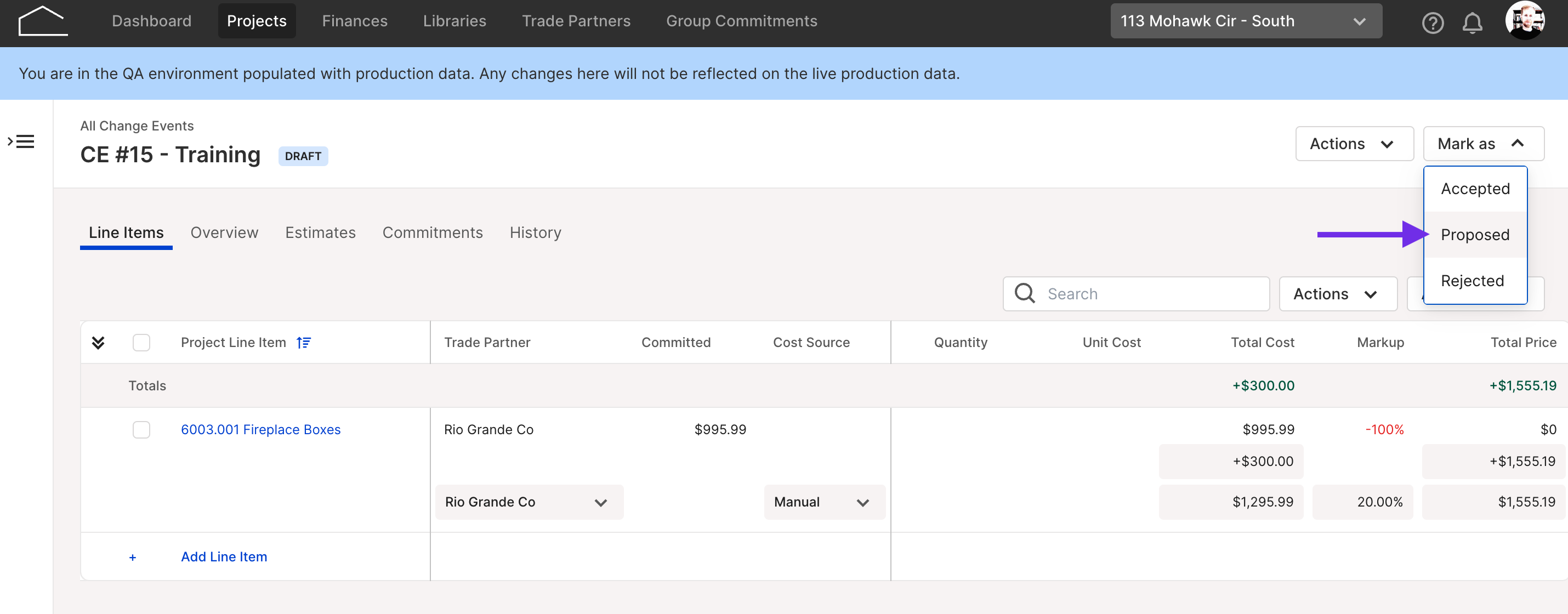Image resolution: width=1568 pixels, height=614 pixels.
Task: Click the house logo icon
Action: (43, 21)
